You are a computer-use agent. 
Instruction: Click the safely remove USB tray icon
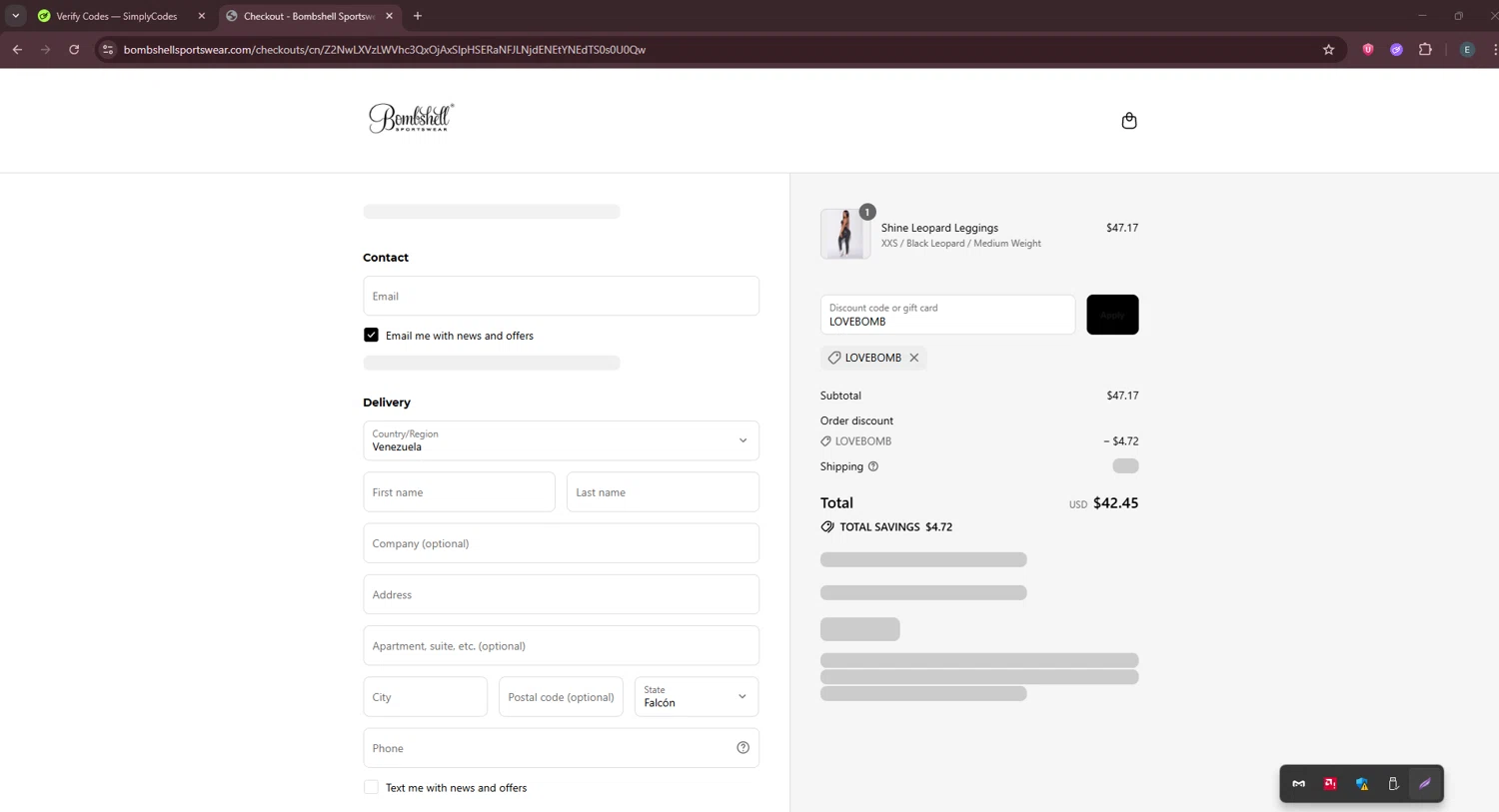click(1393, 784)
